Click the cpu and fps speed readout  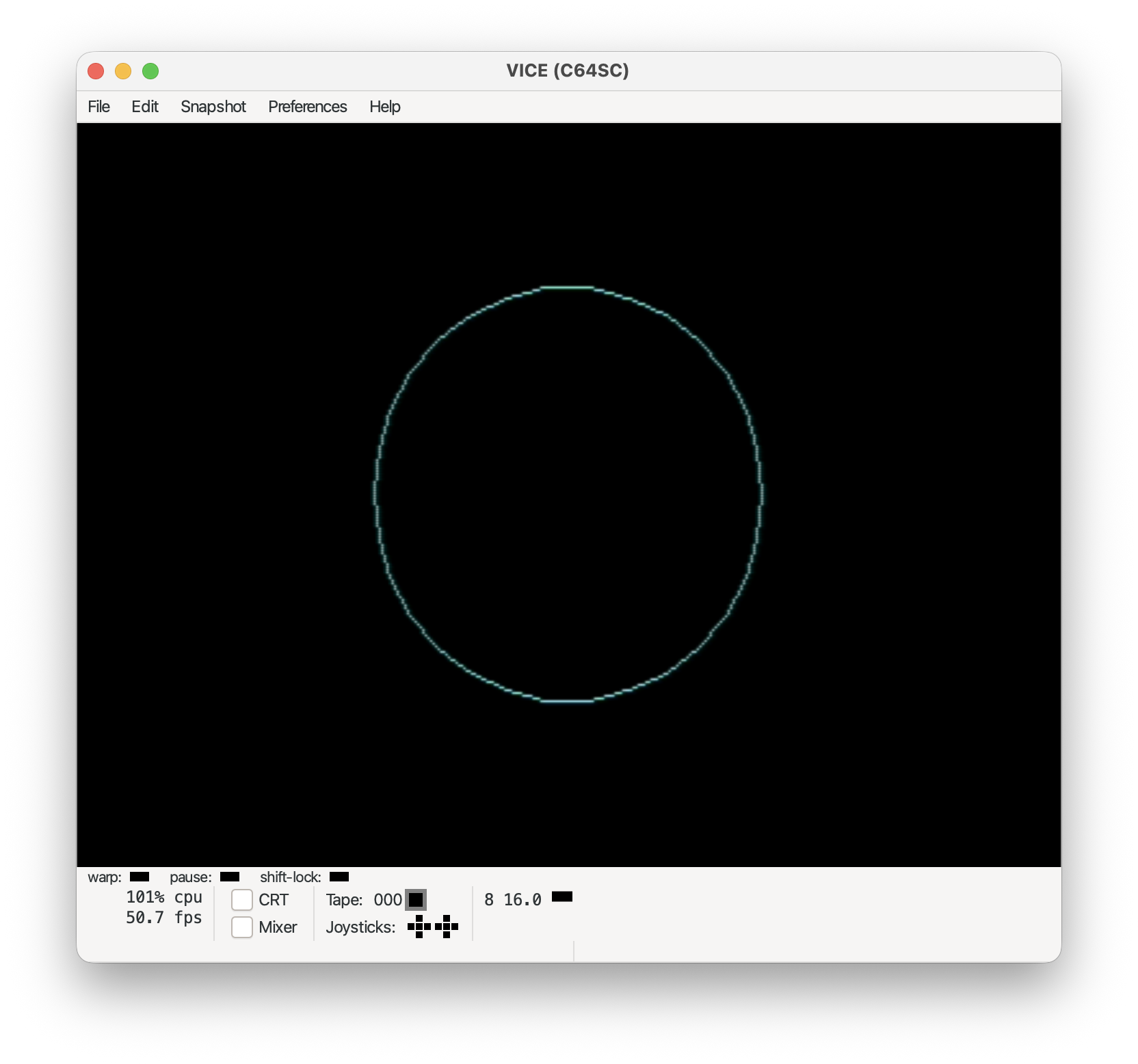(x=164, y=907)
